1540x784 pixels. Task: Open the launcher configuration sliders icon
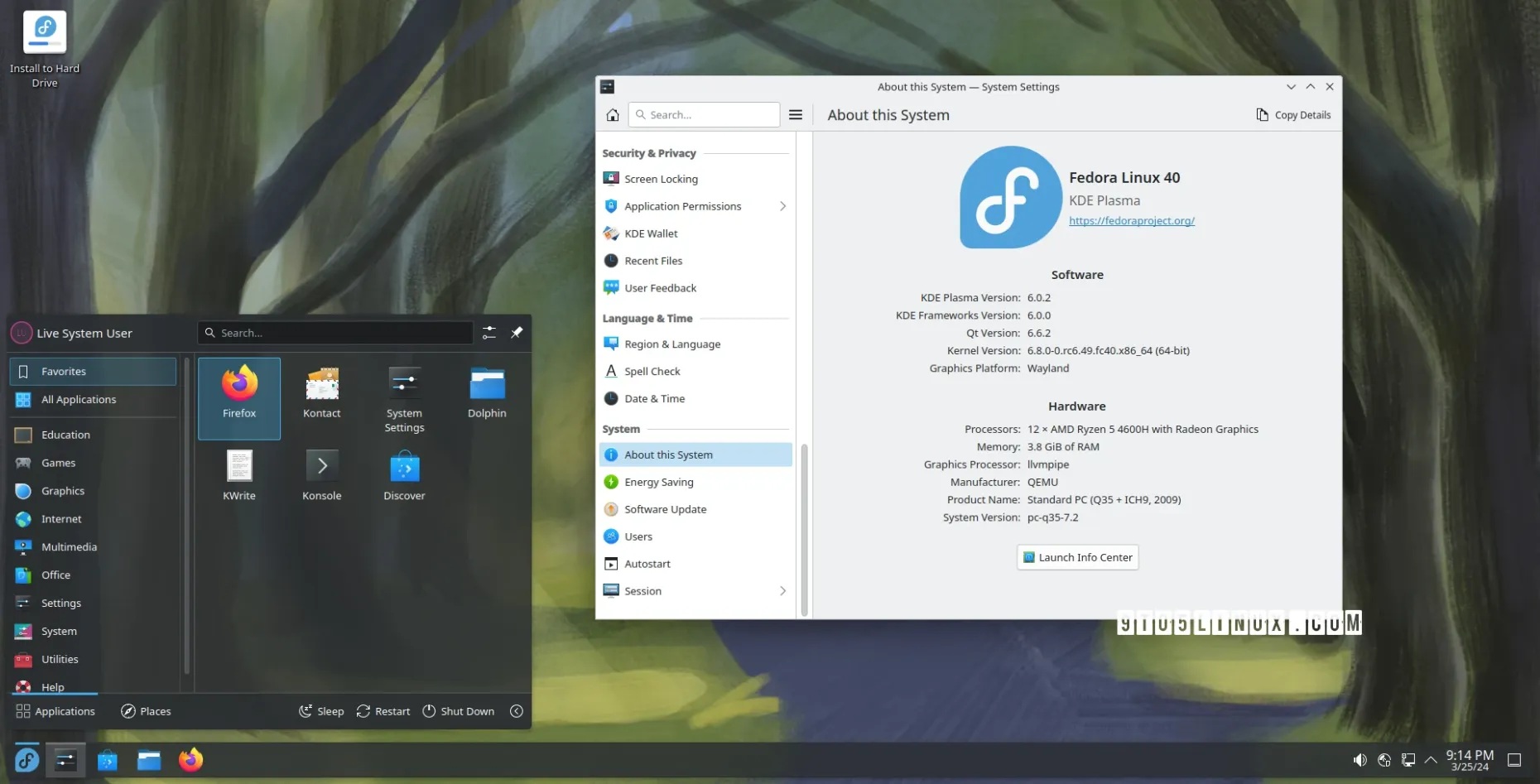(489, 333)
